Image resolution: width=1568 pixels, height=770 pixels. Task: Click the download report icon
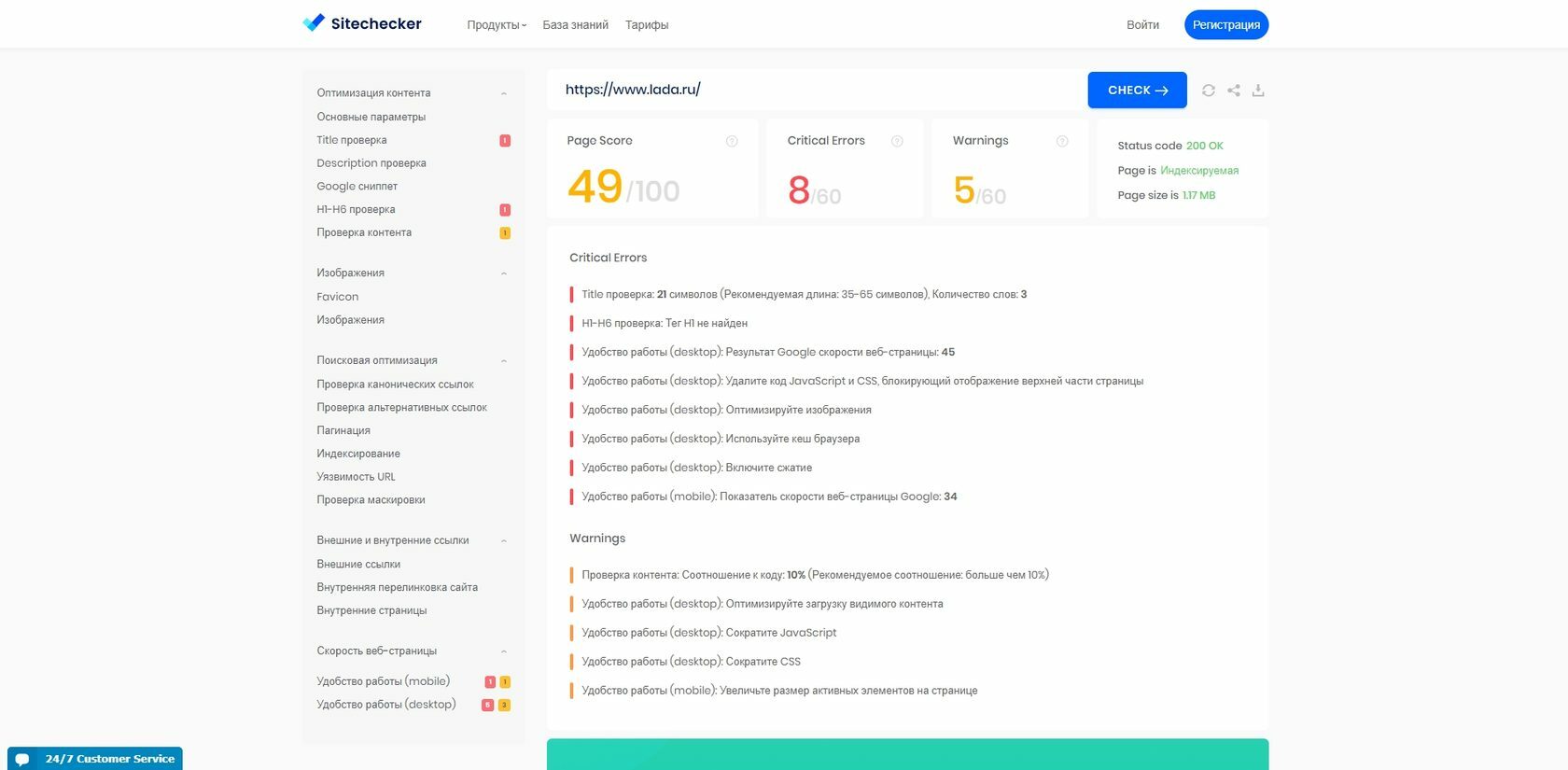click(1258, 91)
